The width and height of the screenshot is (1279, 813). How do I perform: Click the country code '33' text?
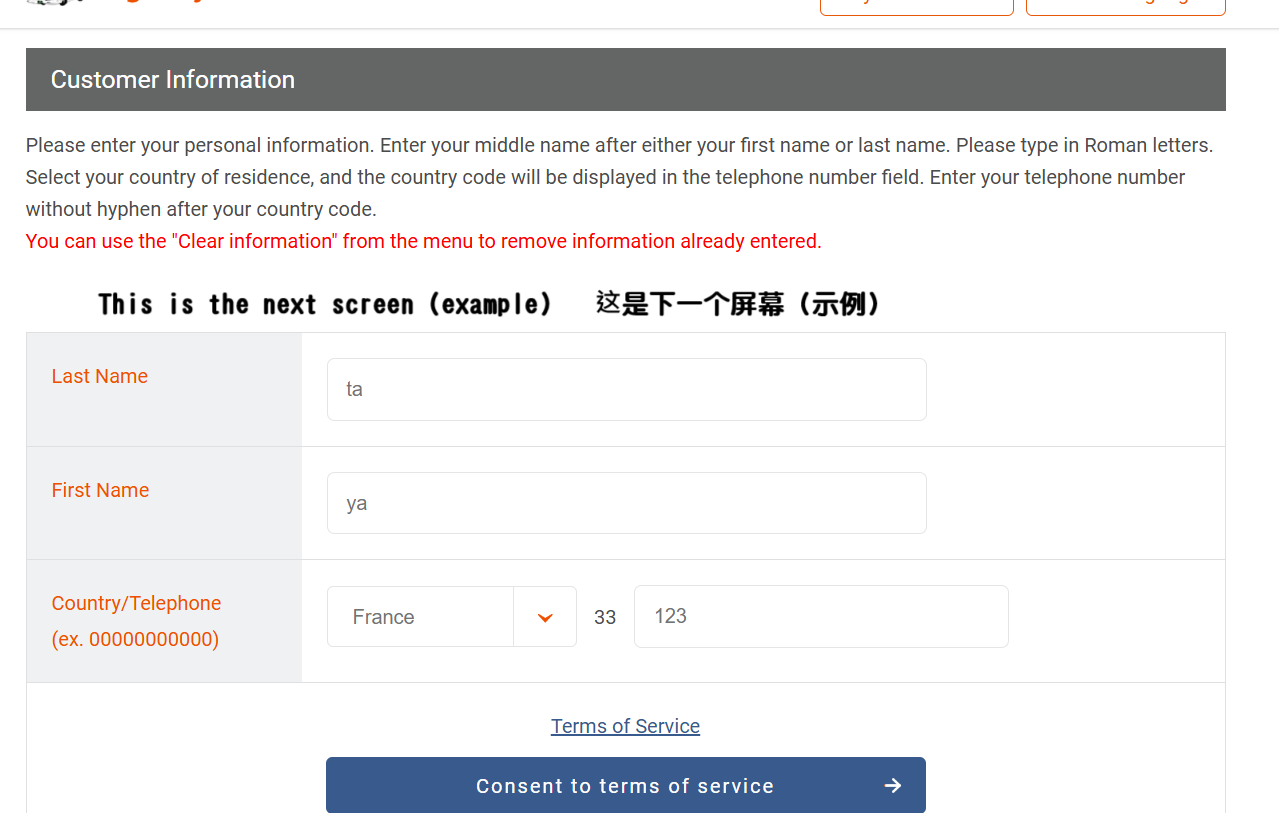point(604,617)
